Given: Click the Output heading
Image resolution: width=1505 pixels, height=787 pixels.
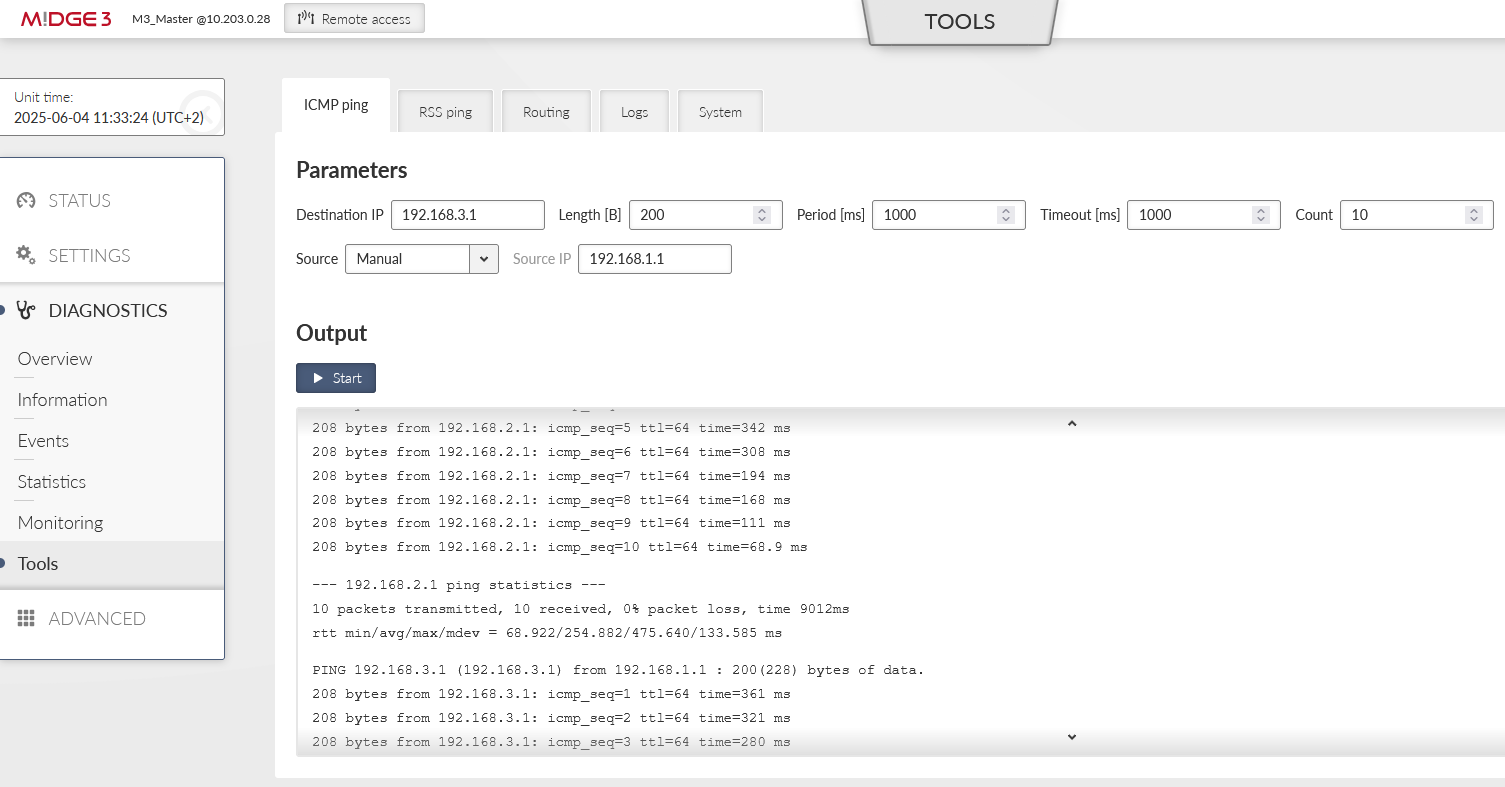Looking at the screenshot, I should coord(332,333).
